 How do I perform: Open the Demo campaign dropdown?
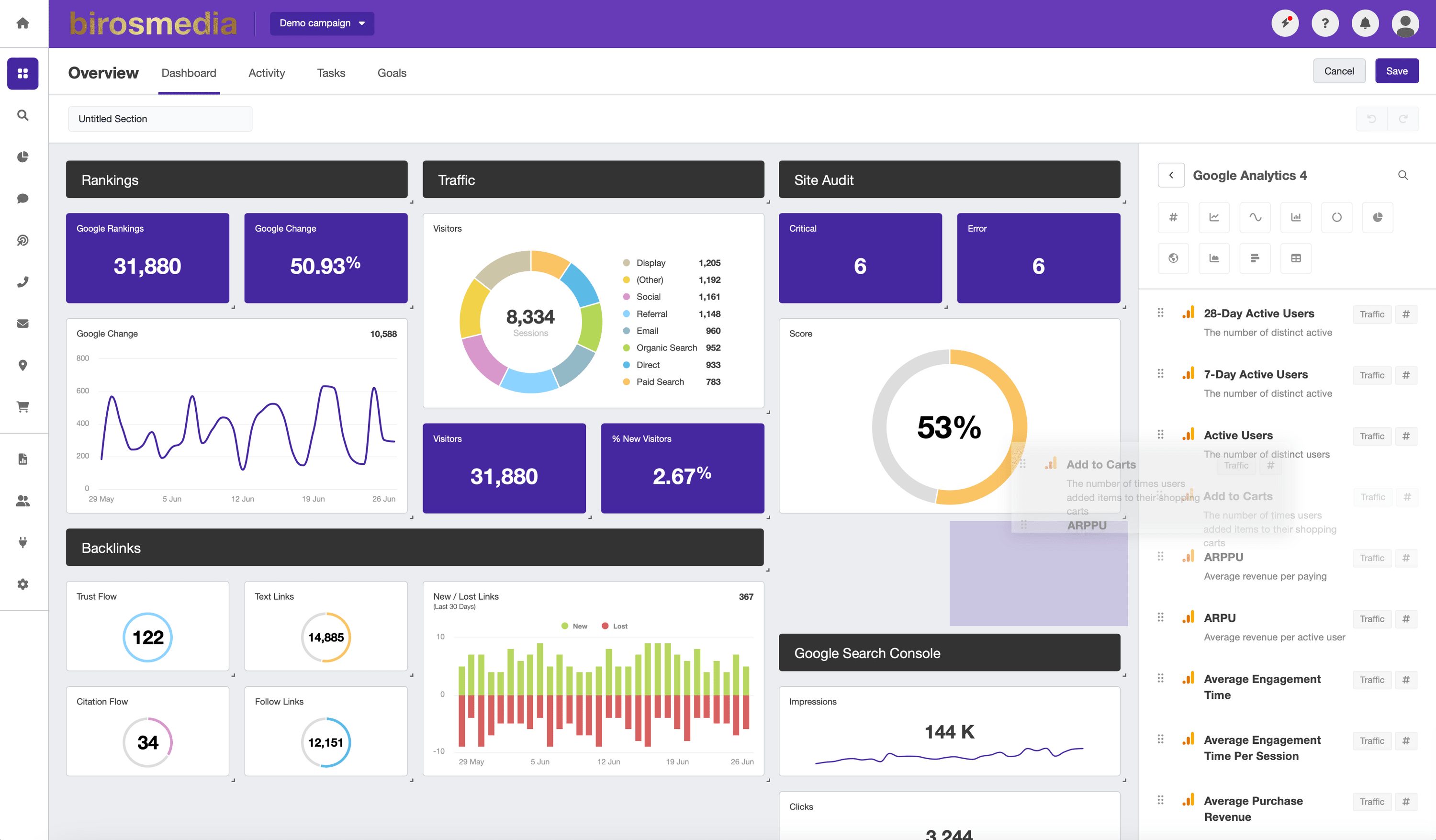[322, 23]
